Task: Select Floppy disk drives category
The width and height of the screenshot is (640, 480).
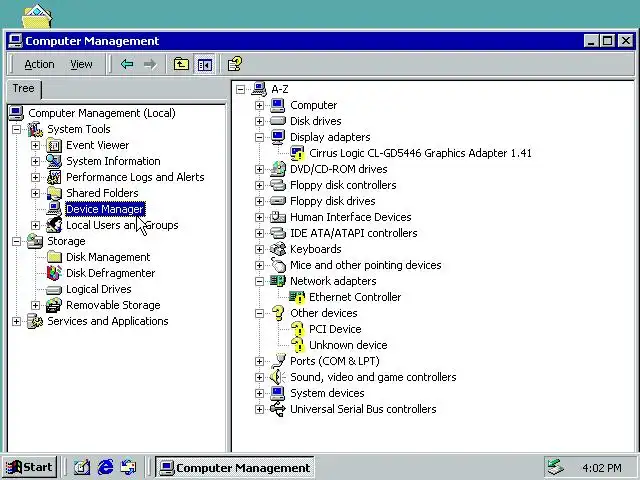Action: point(333,201)
